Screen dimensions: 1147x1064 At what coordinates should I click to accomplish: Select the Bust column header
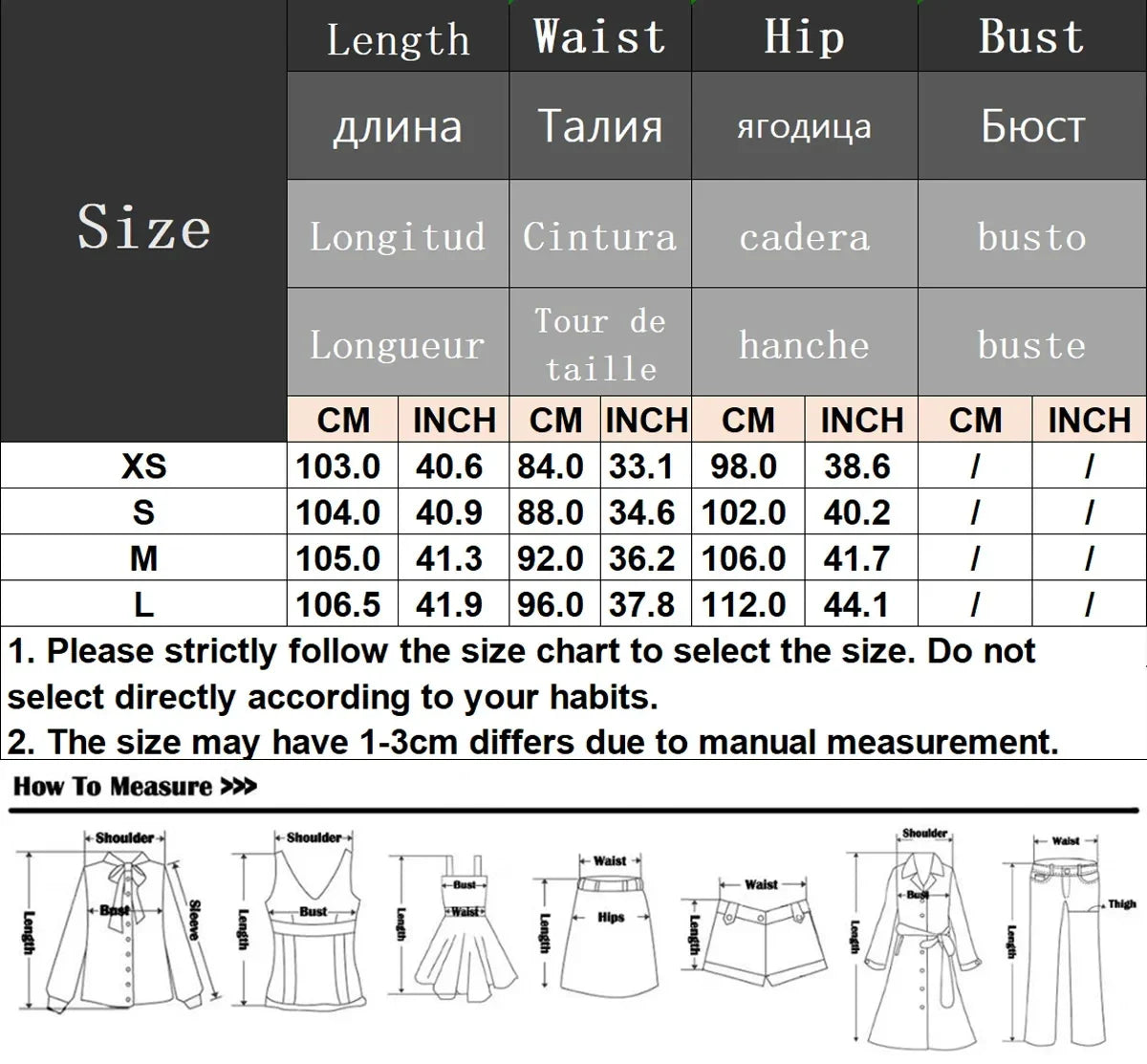[x=1030, y=36]
